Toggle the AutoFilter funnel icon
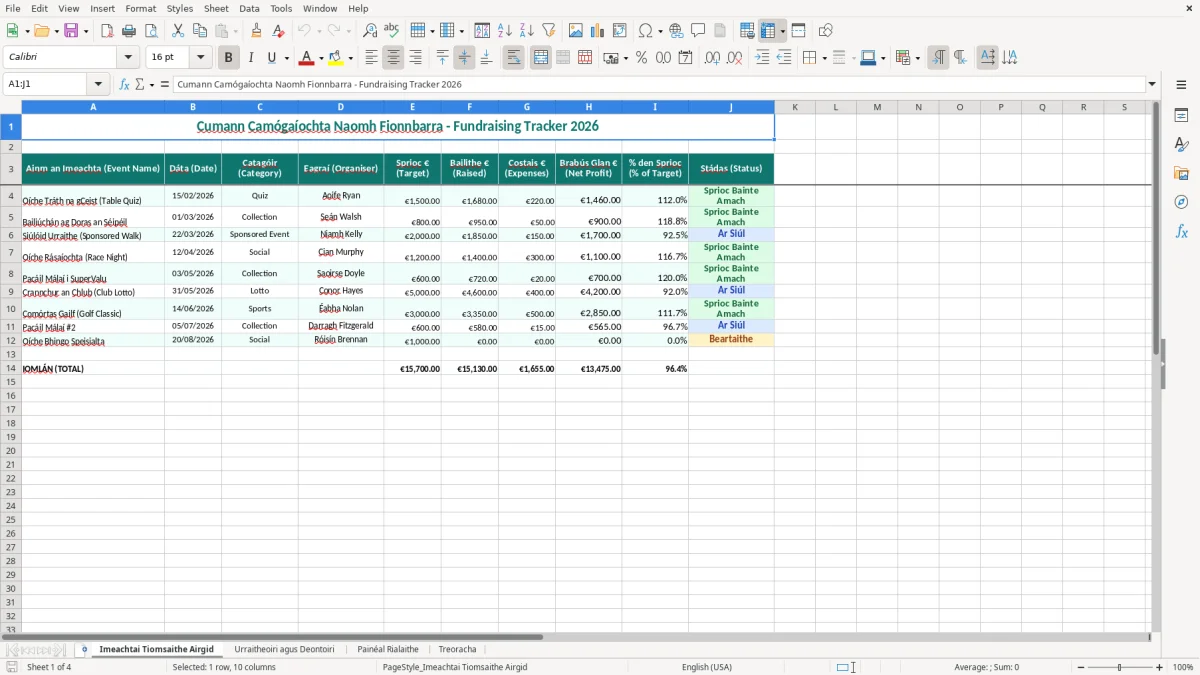1200x675 pixels. tap(549, 31)
